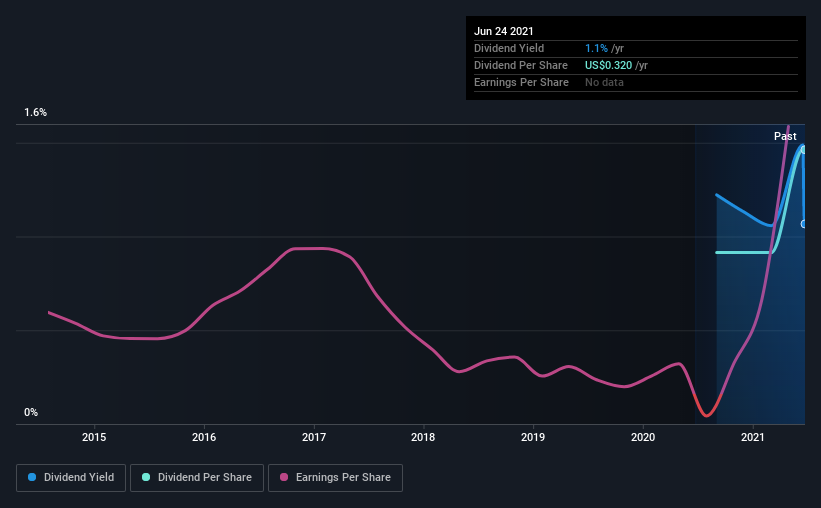821x508 pixels.
Task: Click the teal Dividend Per Share endpoint marker
Action: [x=802, y=149]
